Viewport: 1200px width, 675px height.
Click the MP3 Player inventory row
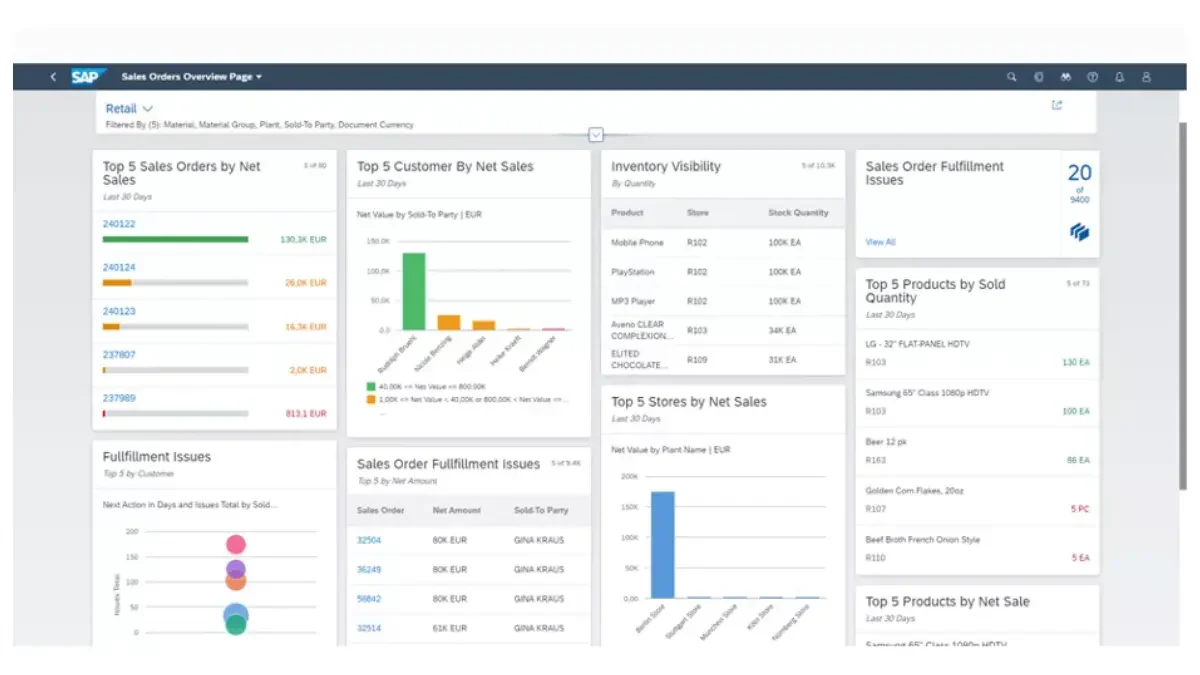[723, 301]
